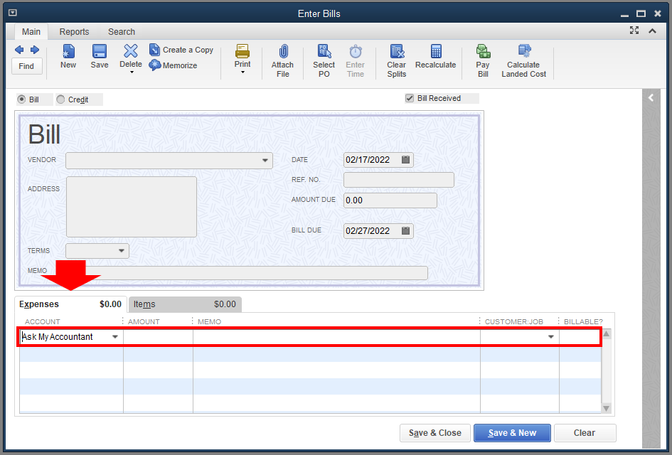Click Create a Copy

click(181, 50)
